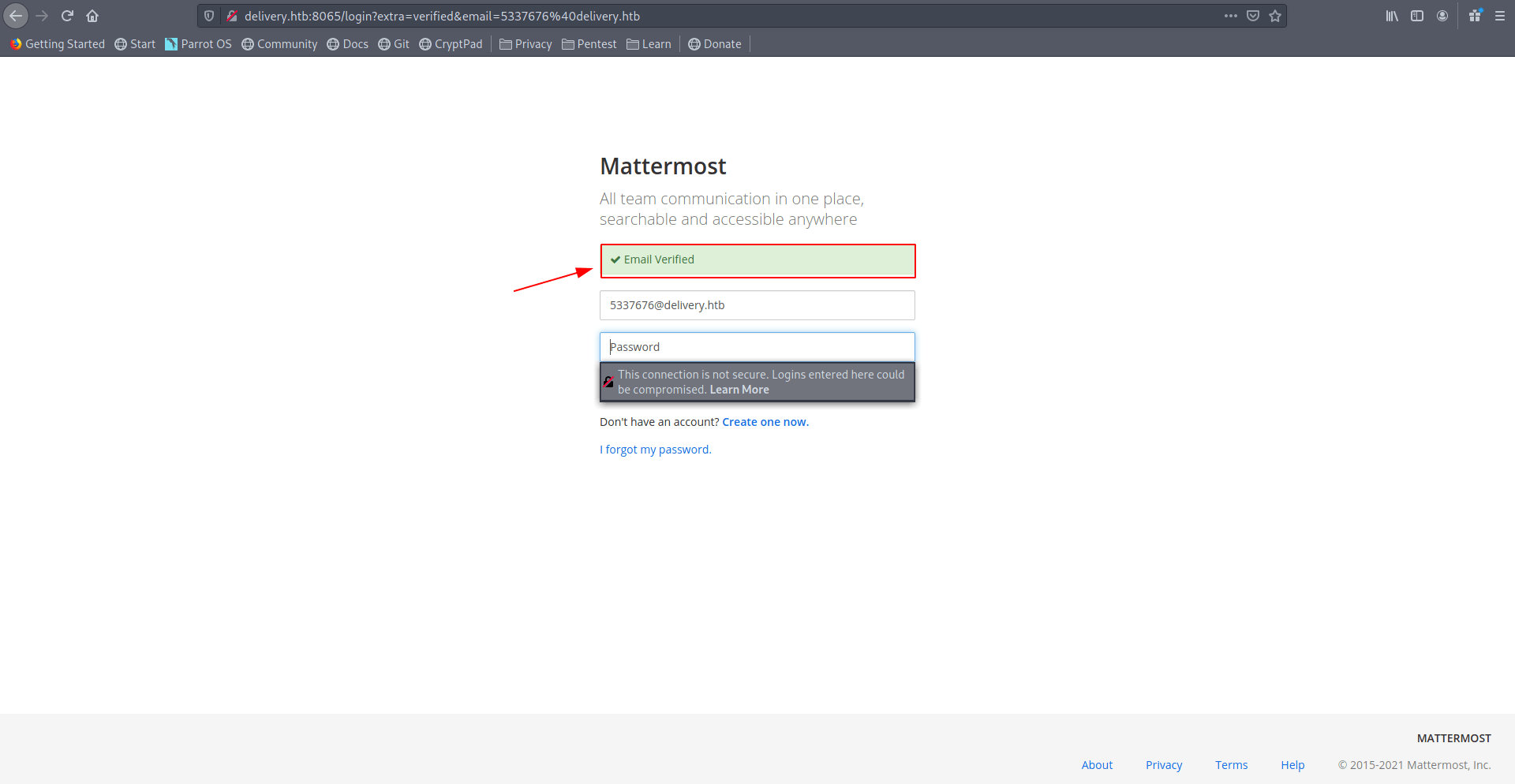View insecure connection padlock info

232,16
